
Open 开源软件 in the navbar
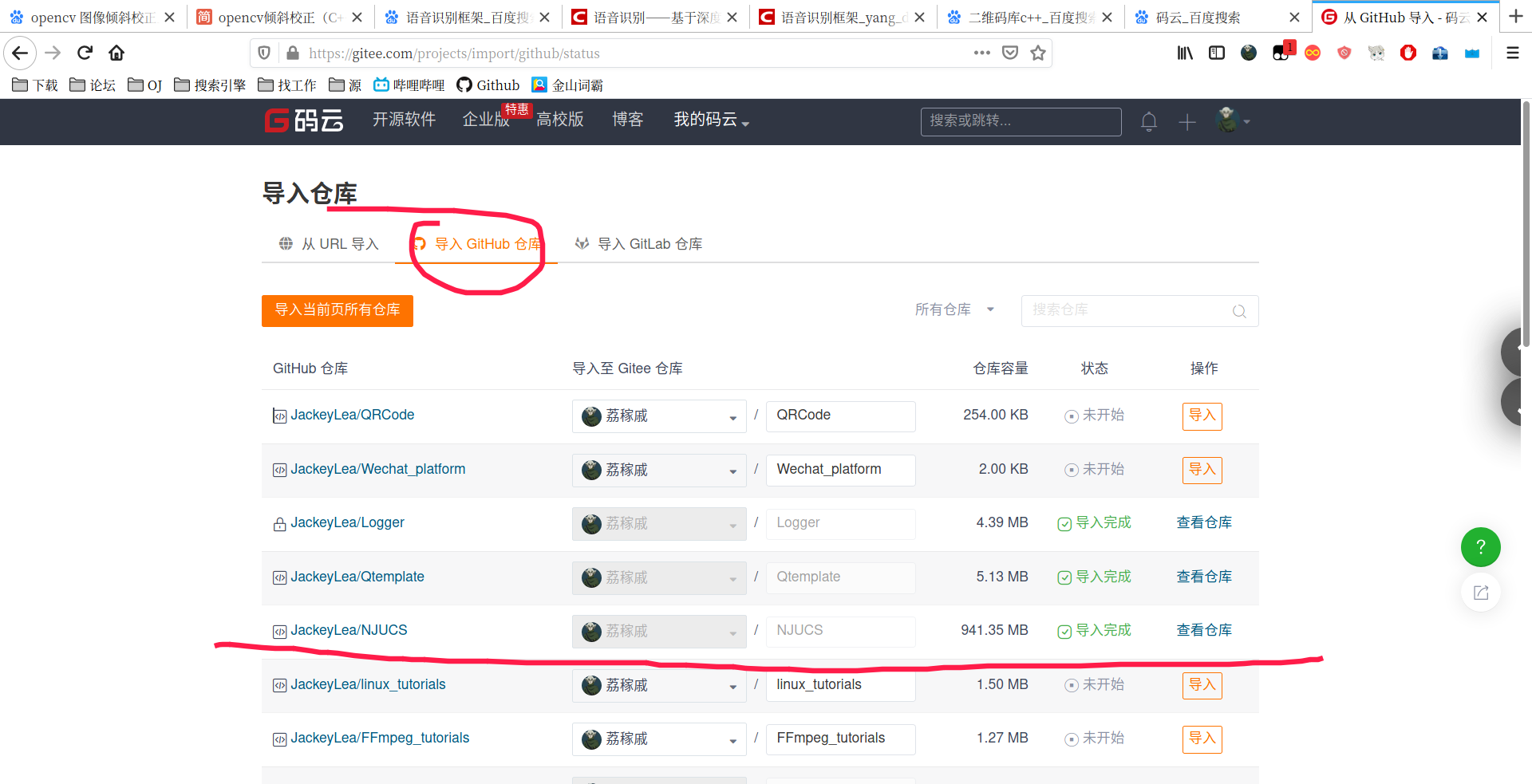[404, 120]
